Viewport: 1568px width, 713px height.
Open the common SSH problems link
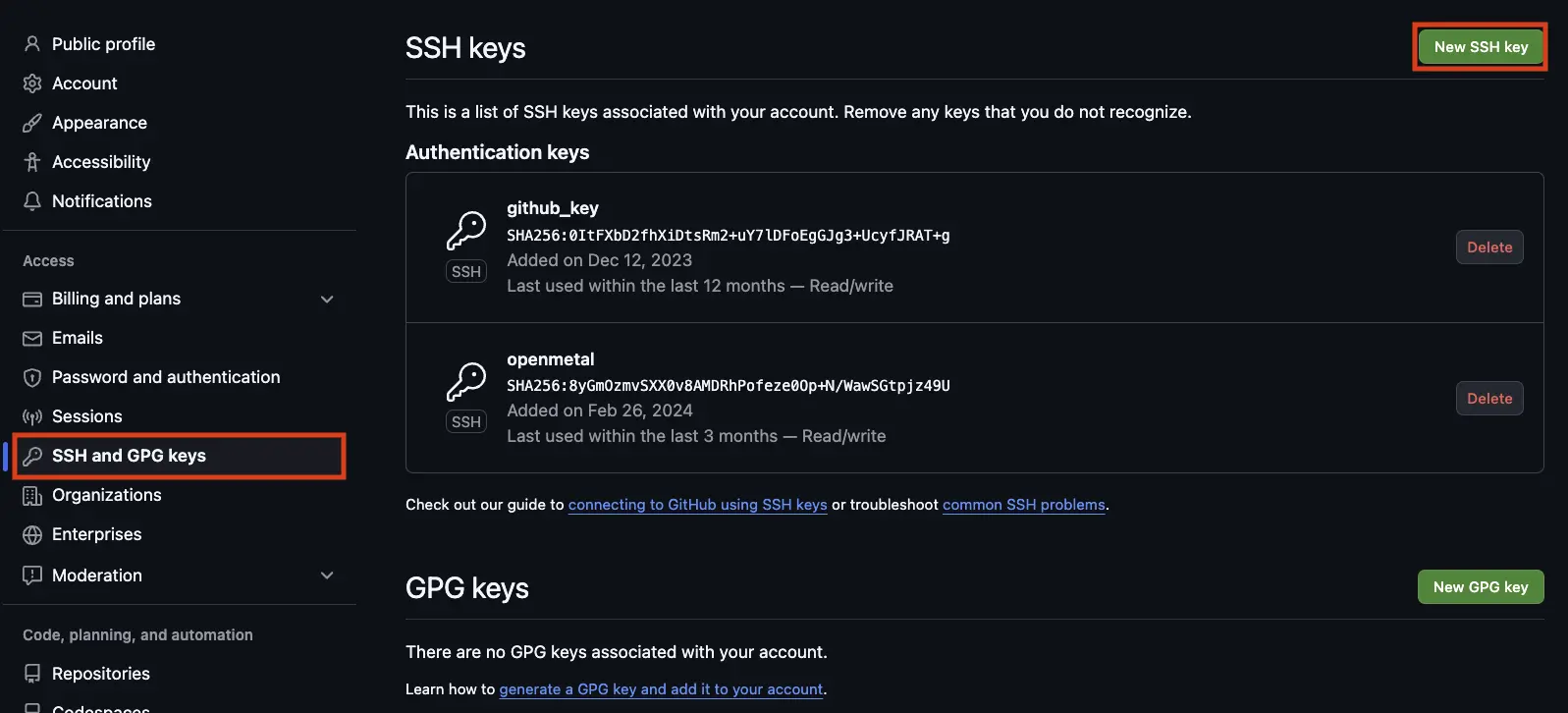pos(1023,504)
